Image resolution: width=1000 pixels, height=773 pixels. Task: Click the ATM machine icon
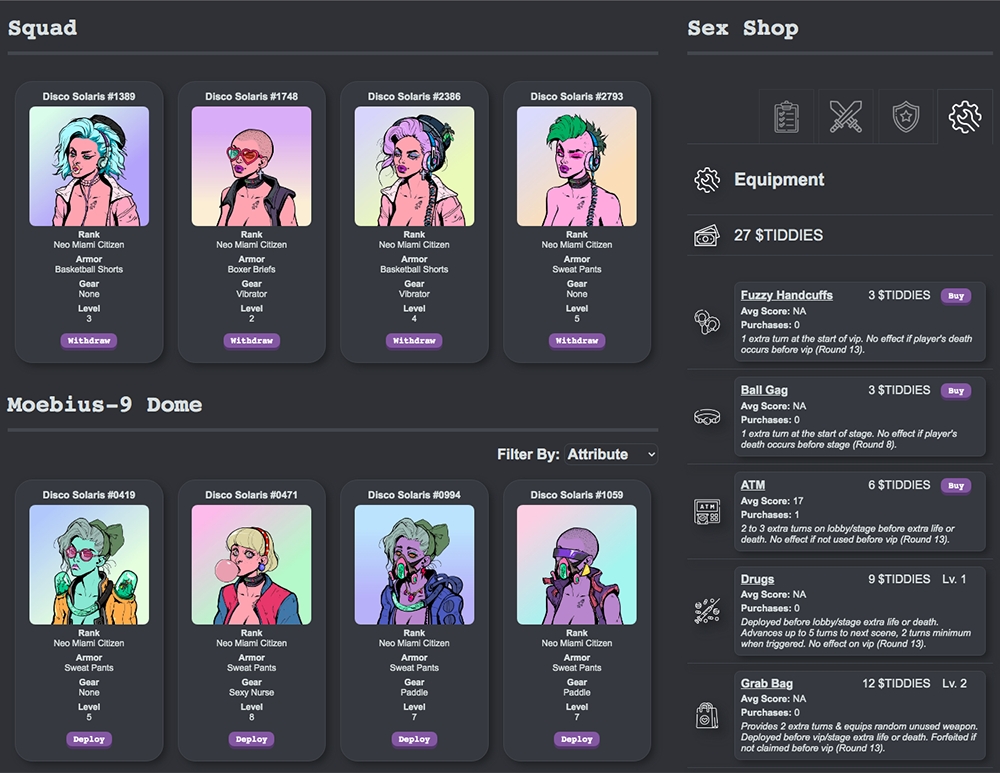[707, 512]
